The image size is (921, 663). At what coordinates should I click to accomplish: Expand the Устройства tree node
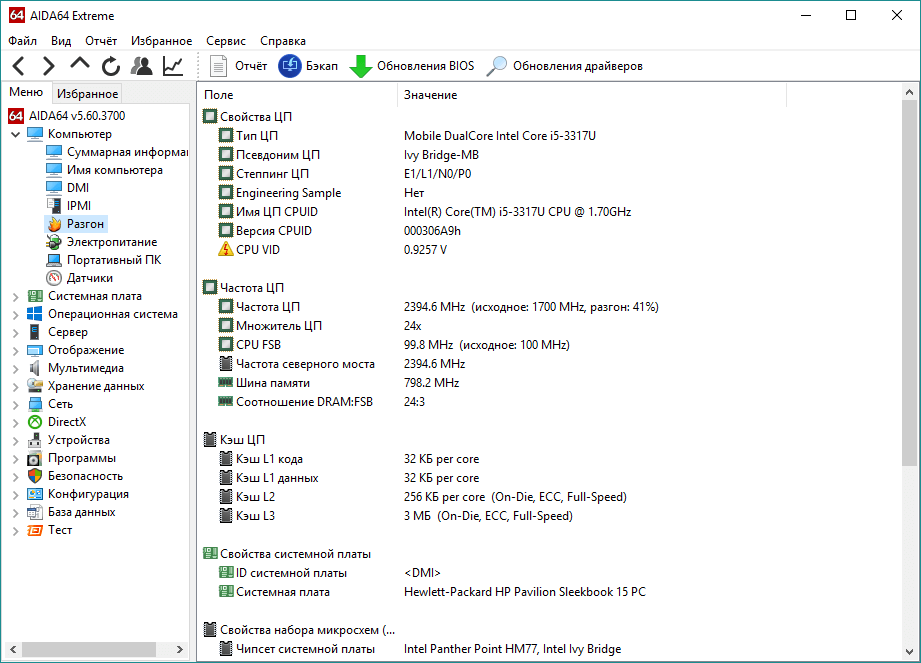coord(16,441)
